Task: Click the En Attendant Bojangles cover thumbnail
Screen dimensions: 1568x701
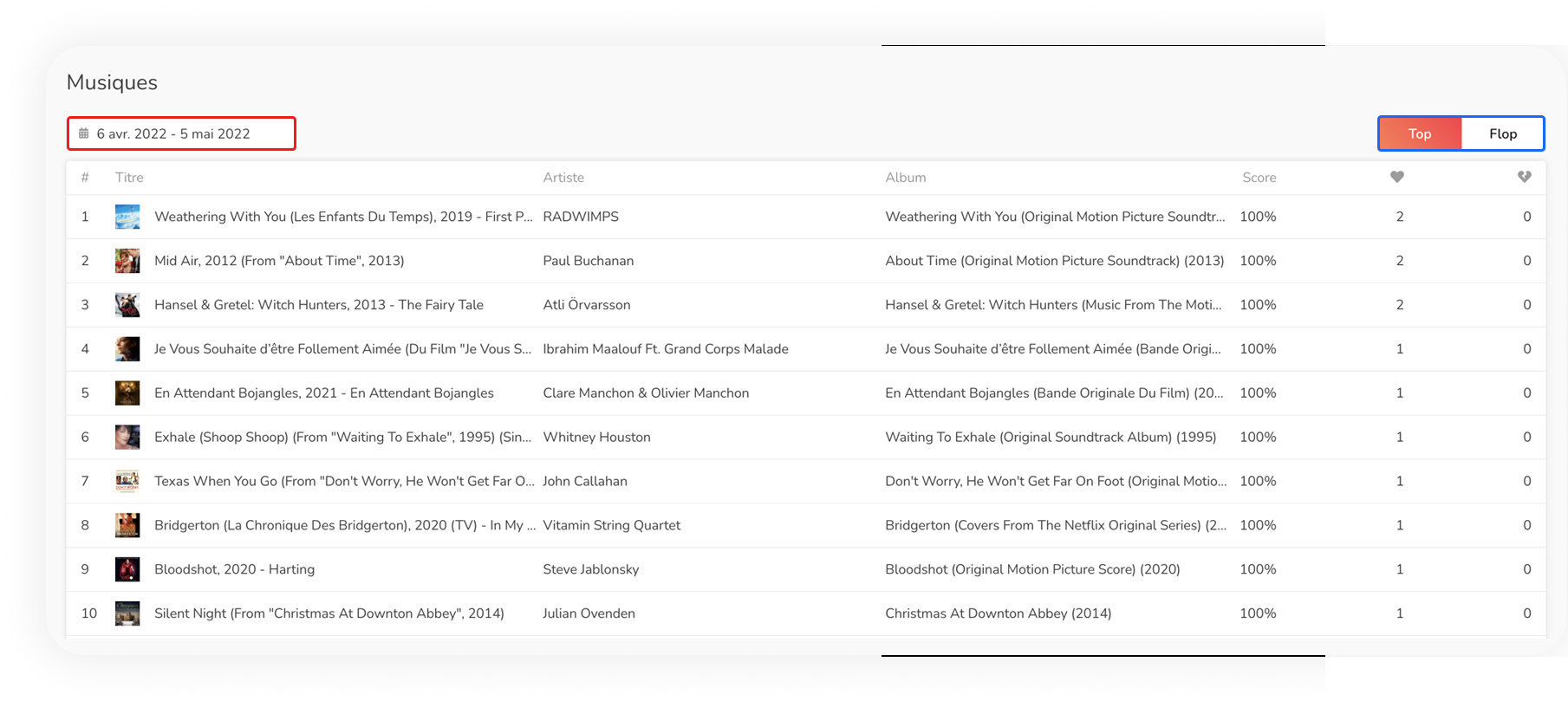Action: (127, 393)
